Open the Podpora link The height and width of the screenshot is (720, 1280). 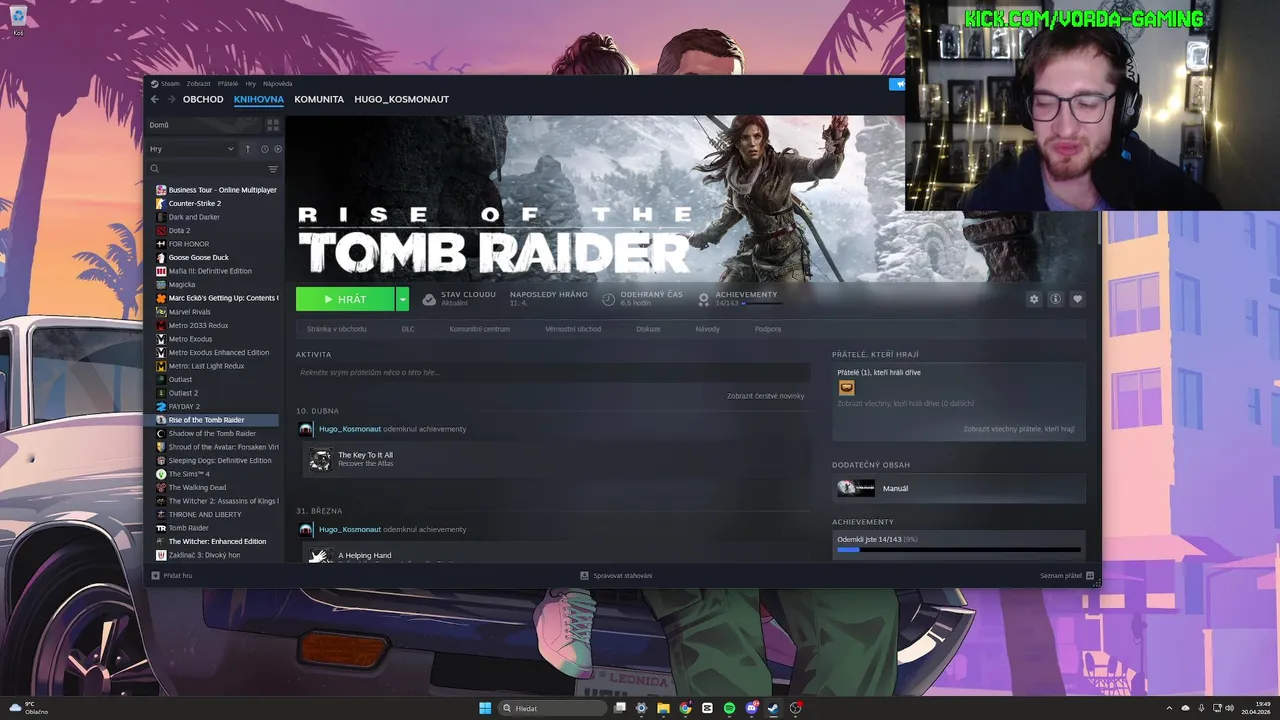tap(768, 329)
